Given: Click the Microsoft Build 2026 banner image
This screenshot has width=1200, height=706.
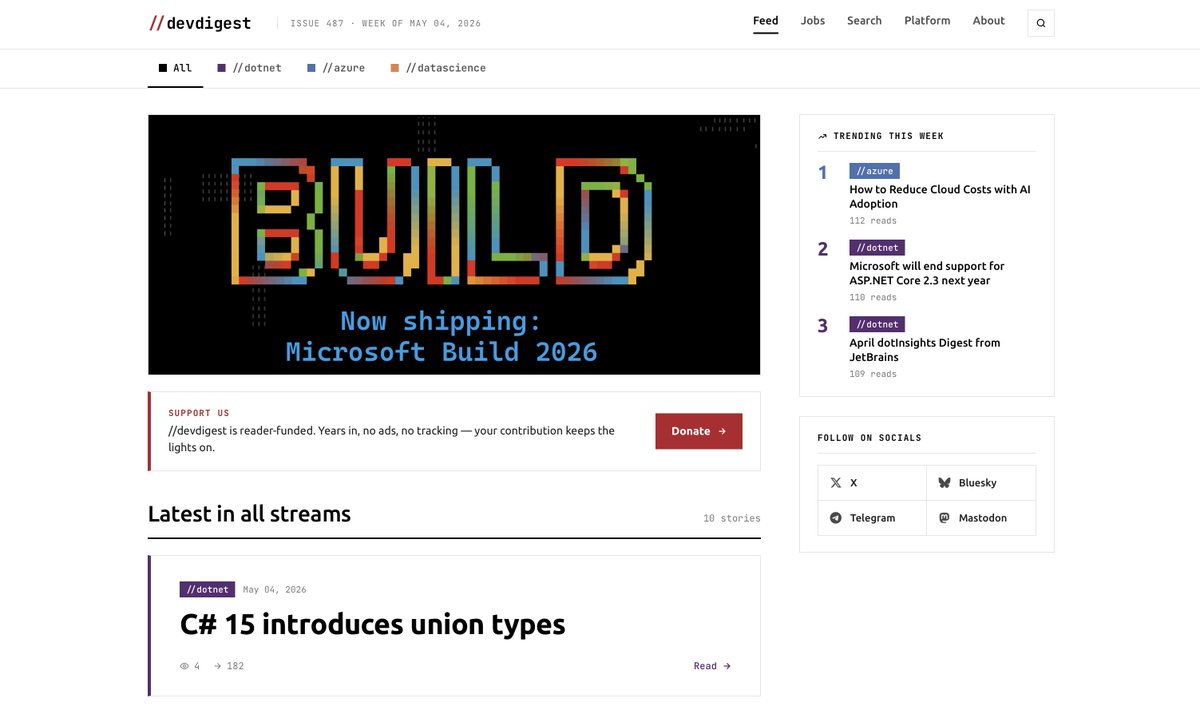Looking at the screenshot, I should 454,245.
